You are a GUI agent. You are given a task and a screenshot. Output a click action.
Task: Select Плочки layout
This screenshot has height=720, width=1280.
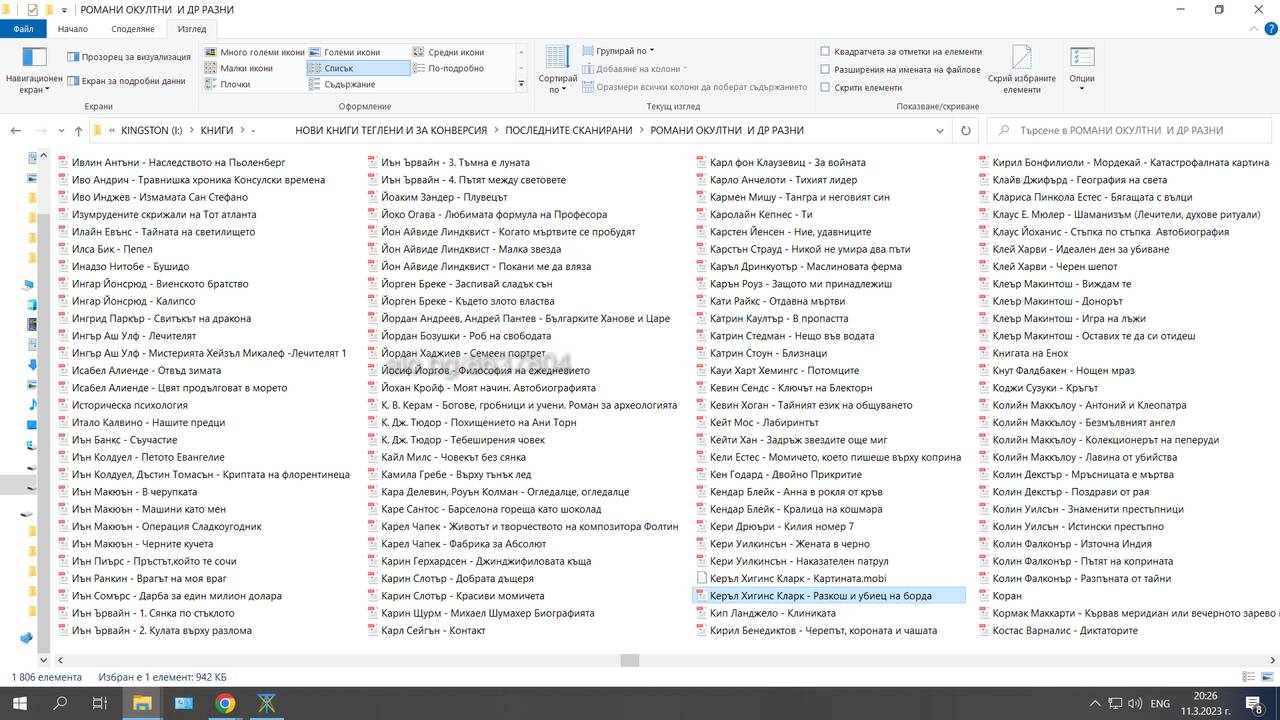point(228,84)
